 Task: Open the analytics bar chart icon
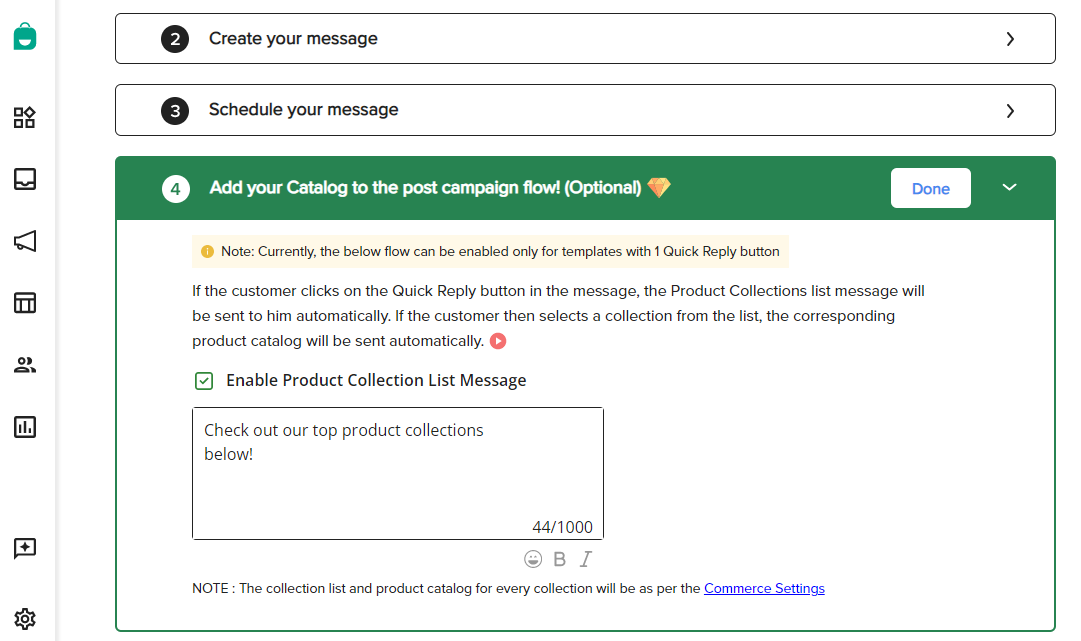tap(25, 427)
